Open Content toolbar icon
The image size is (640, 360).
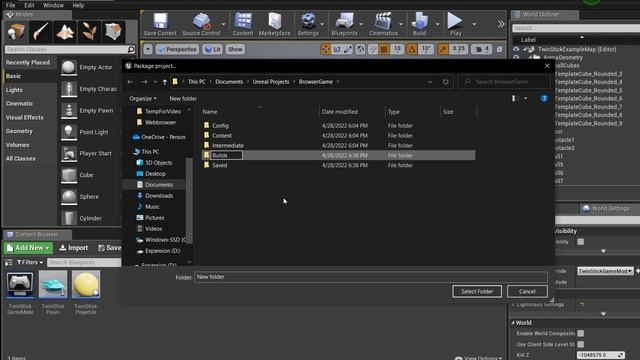tap(243, 21)
